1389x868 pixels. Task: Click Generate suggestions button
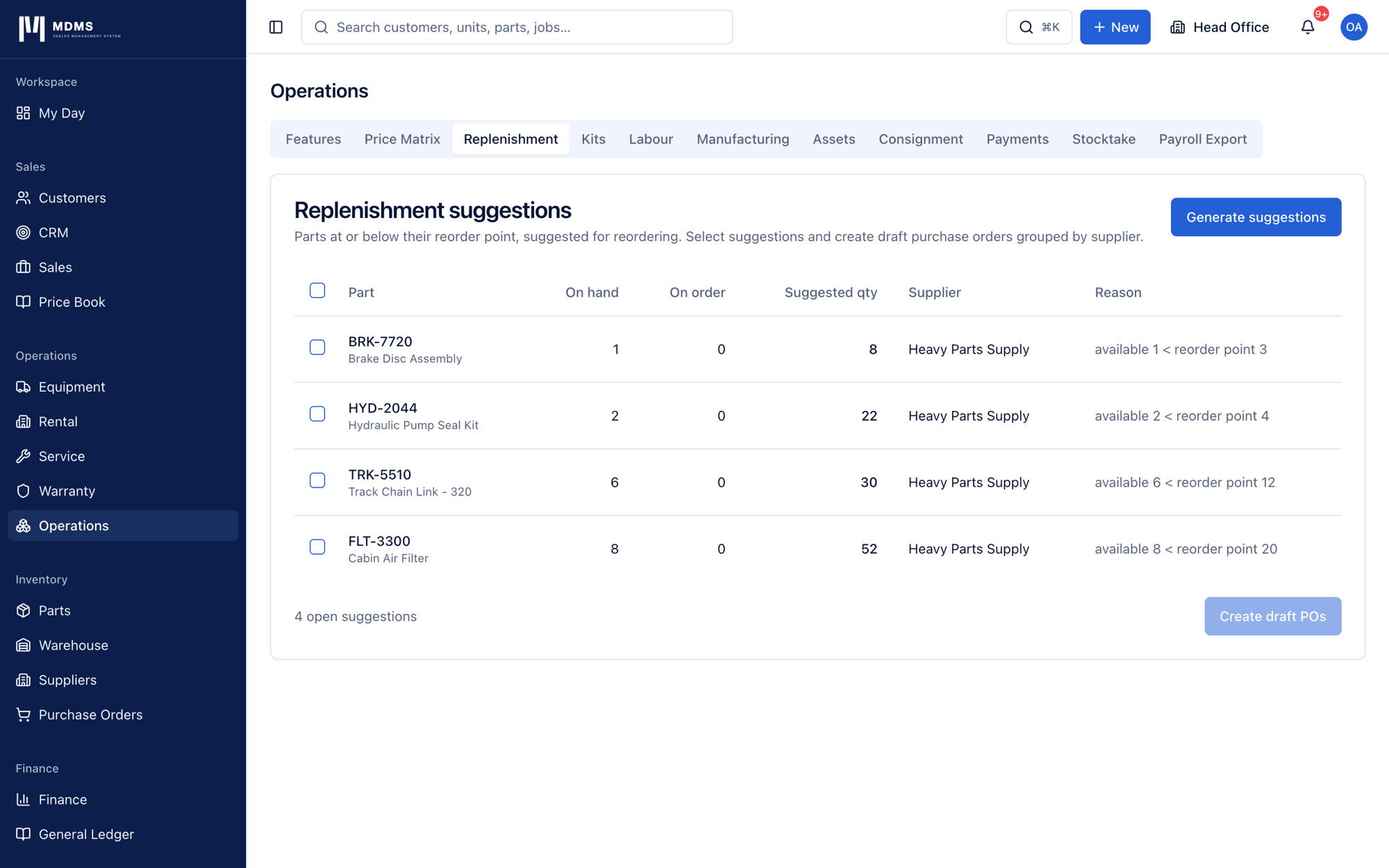[x=1256, y=217]
